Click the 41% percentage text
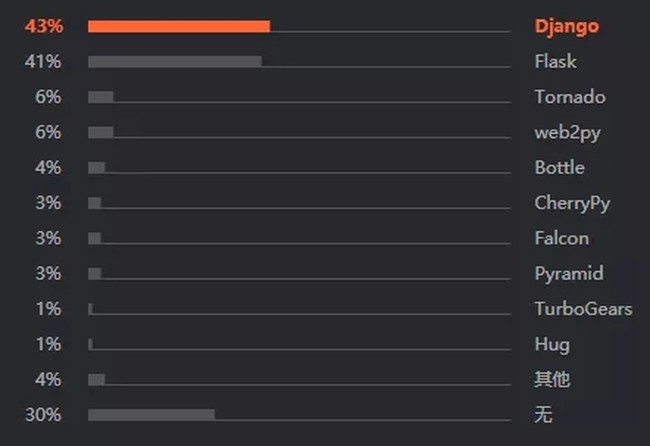Screen dimensions: 650x446 (x=43, y=62)
